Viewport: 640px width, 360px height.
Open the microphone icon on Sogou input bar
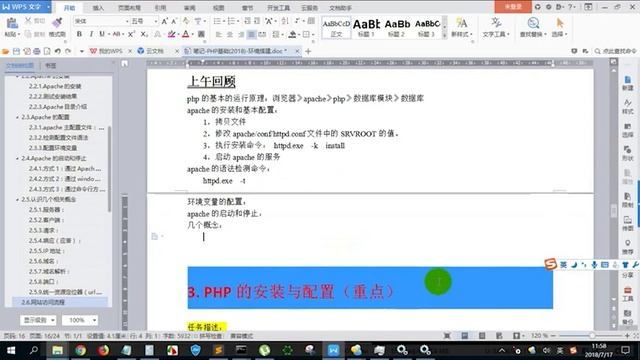coord(594,265)
